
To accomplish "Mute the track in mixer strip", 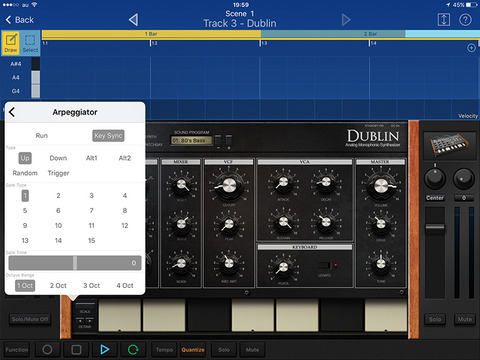I will tap(465, 319).
